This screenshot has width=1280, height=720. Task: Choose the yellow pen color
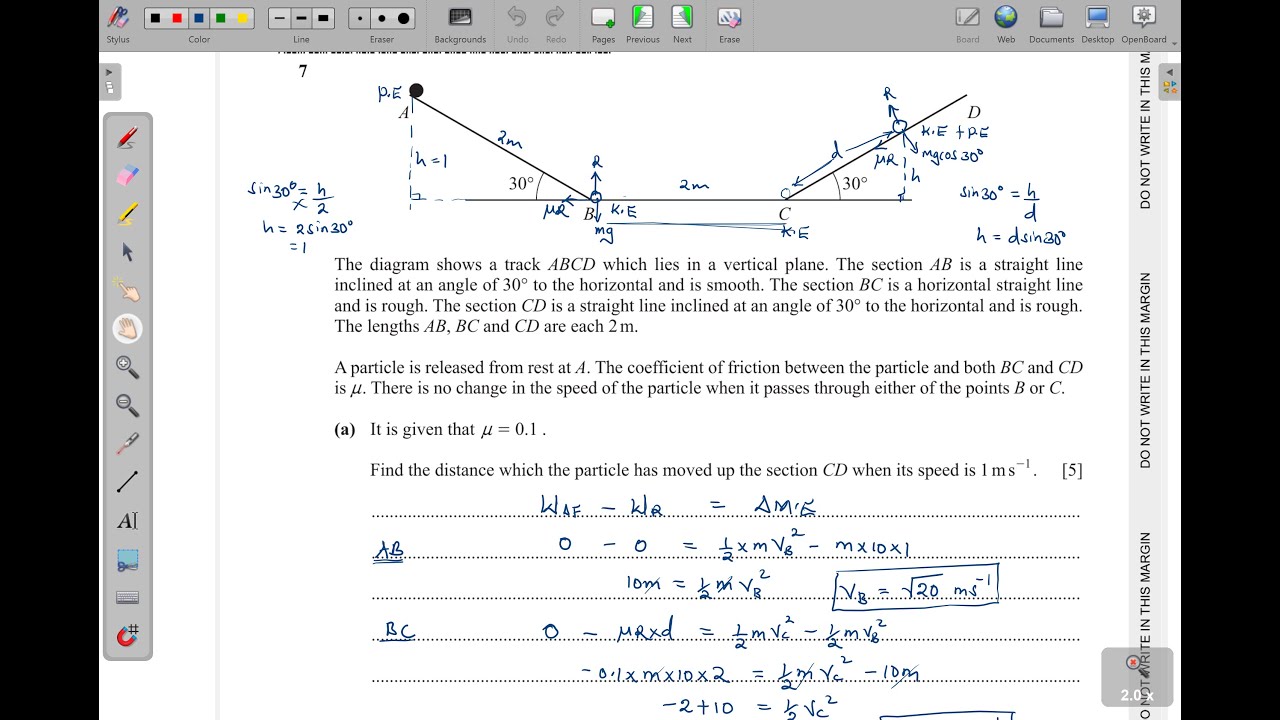[243, 18]
